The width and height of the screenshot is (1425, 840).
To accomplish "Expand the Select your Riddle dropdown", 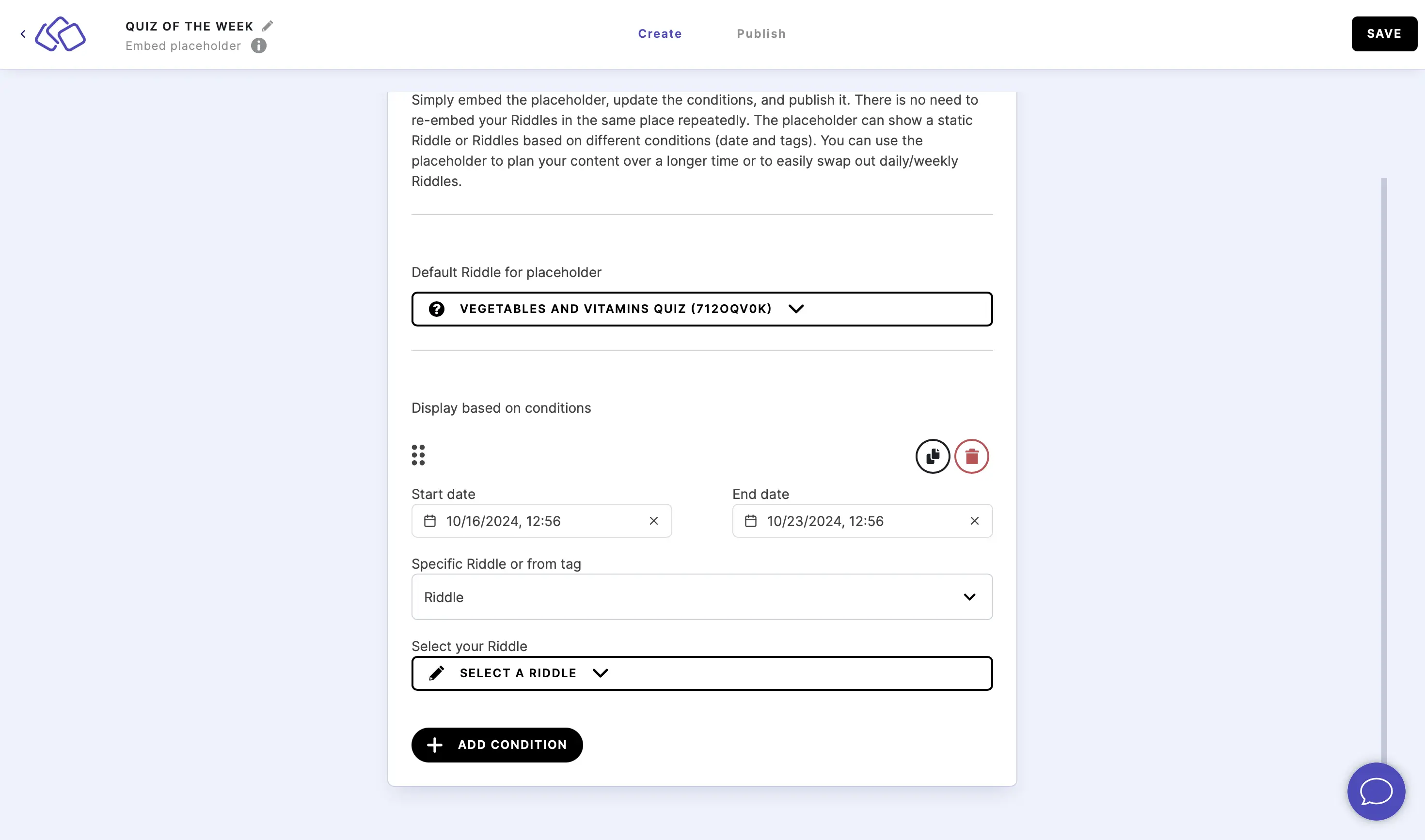I will point(701,673).
